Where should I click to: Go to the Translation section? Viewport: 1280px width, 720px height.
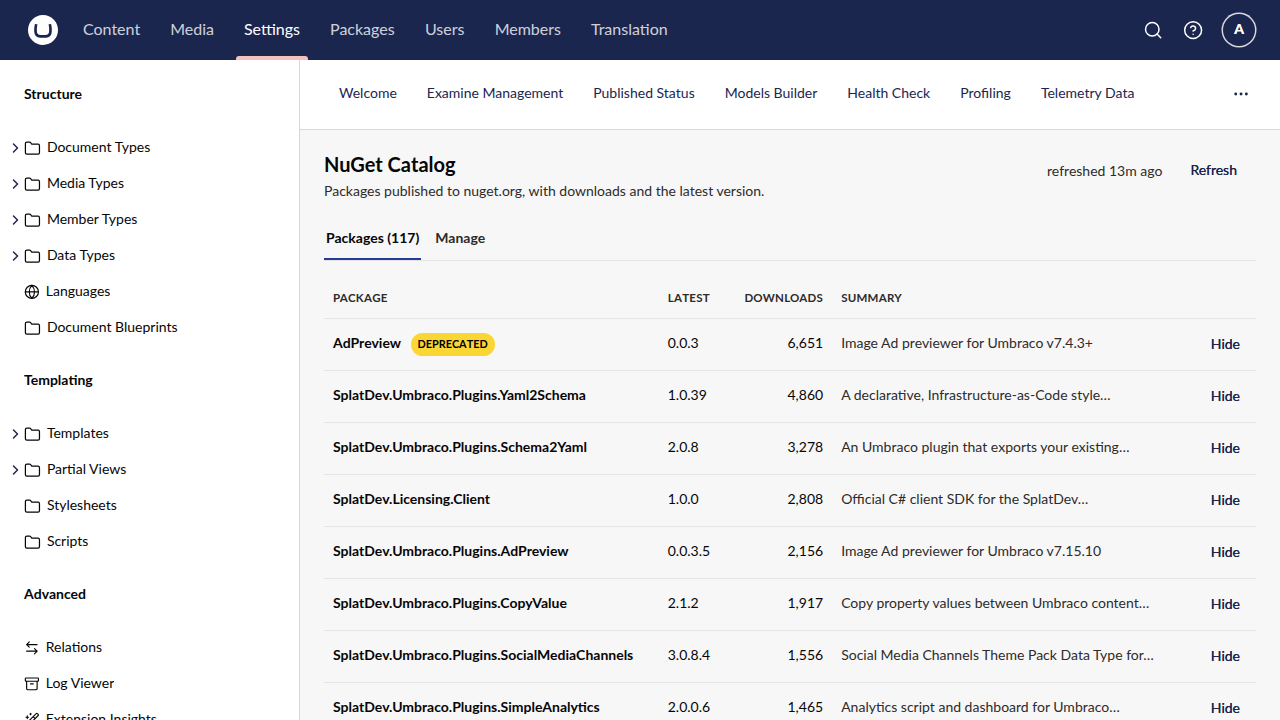[x=629, y=30]
